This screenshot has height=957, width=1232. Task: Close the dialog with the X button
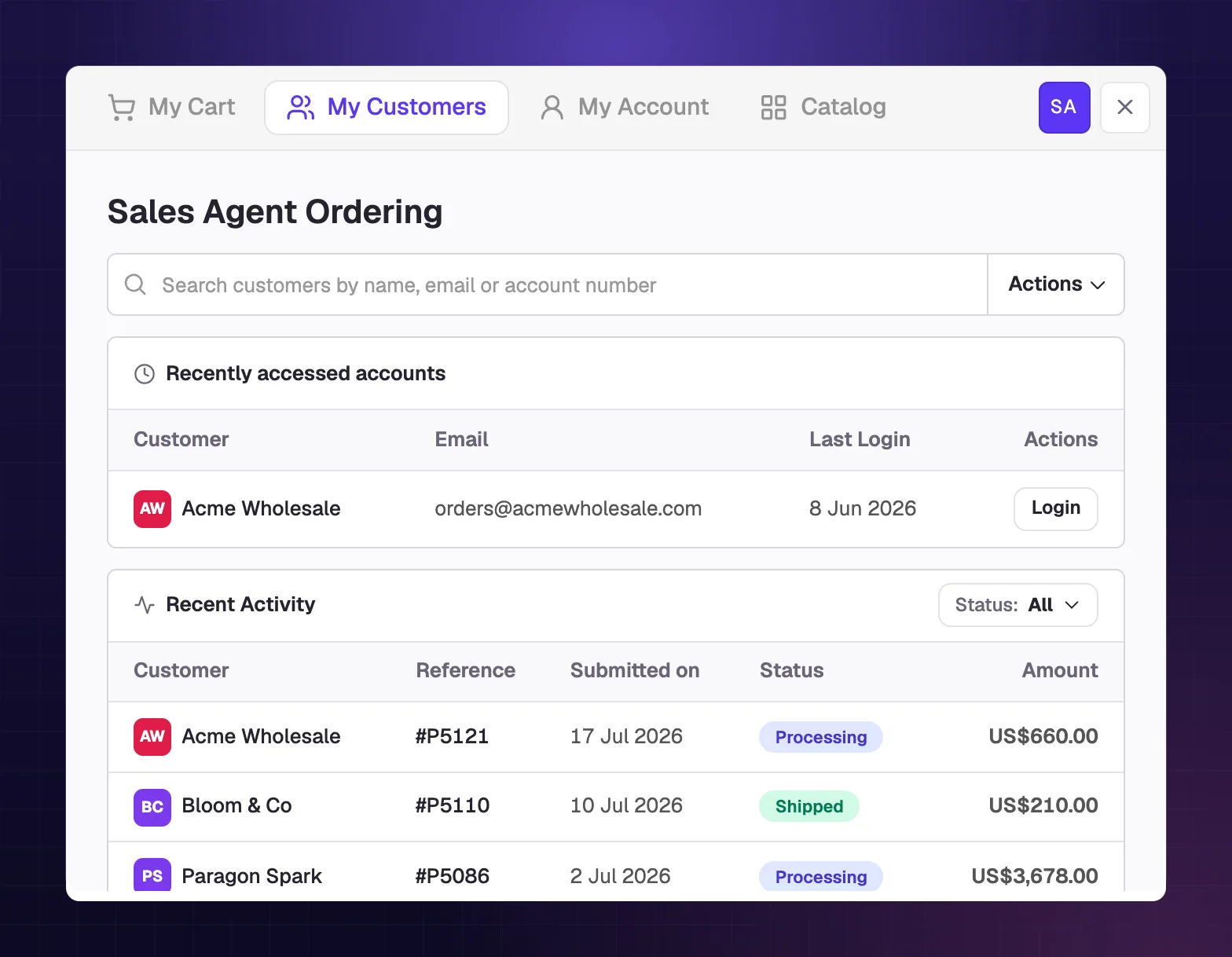click(x=1124, y=107)
